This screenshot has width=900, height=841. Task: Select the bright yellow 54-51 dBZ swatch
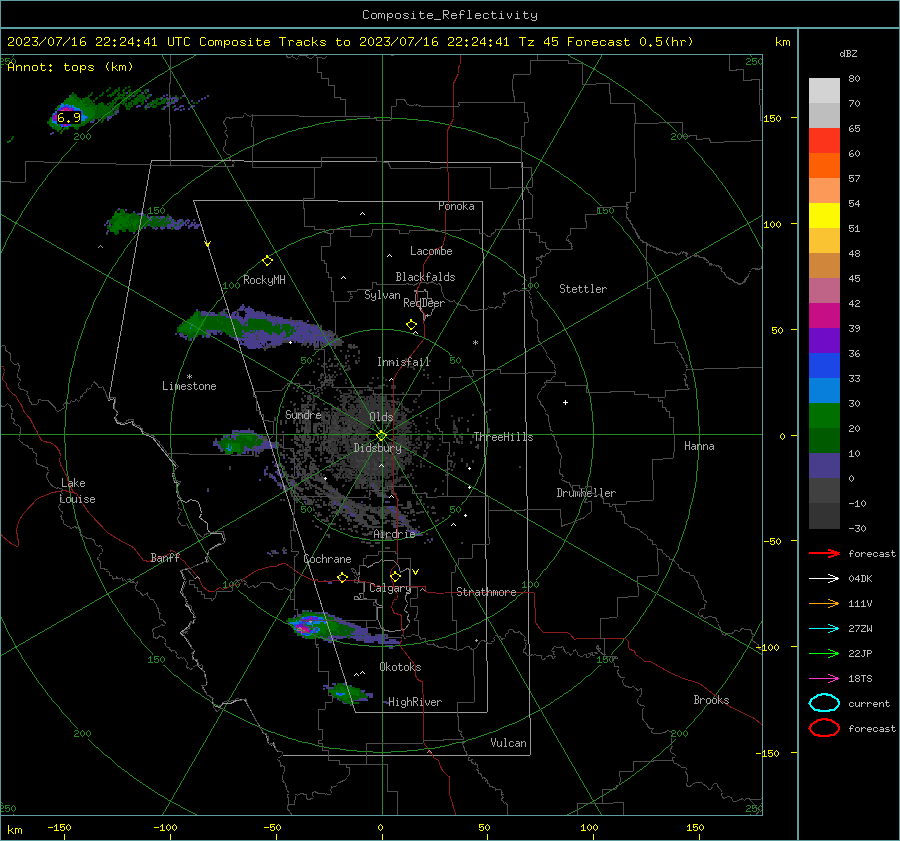pyautogui.click(x=824, y=216)
